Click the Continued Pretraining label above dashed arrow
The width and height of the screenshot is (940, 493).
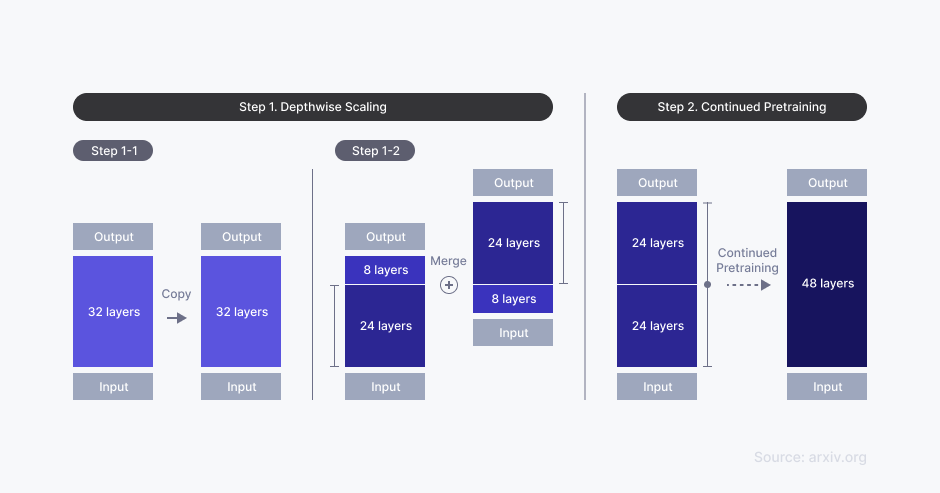click(x=747, y=260)
